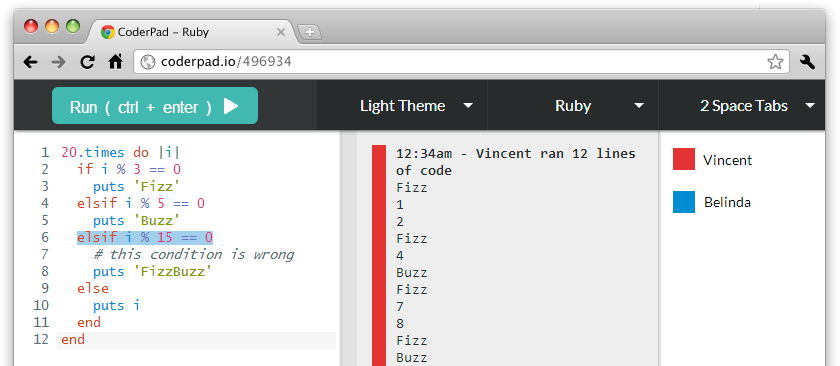Viewport: 840px width, 366px height.
Task: Click the highlighted elsif i % 15 line
Action: tap(145, 237)
